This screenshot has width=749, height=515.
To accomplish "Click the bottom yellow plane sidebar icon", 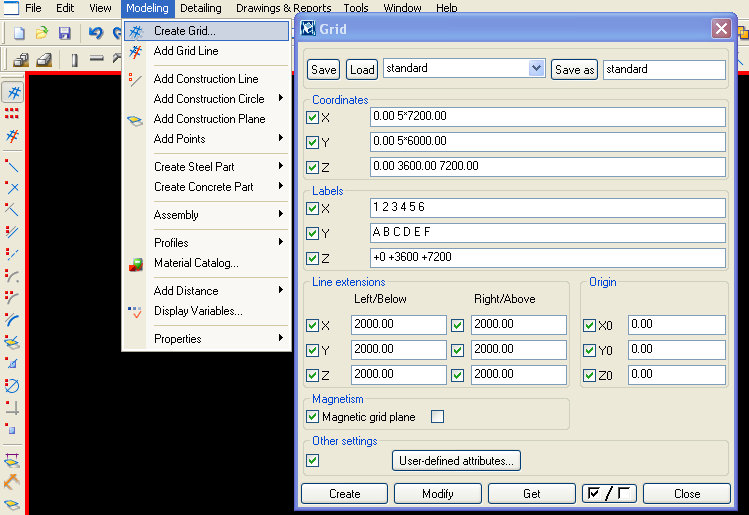I will tap(12, 504).
